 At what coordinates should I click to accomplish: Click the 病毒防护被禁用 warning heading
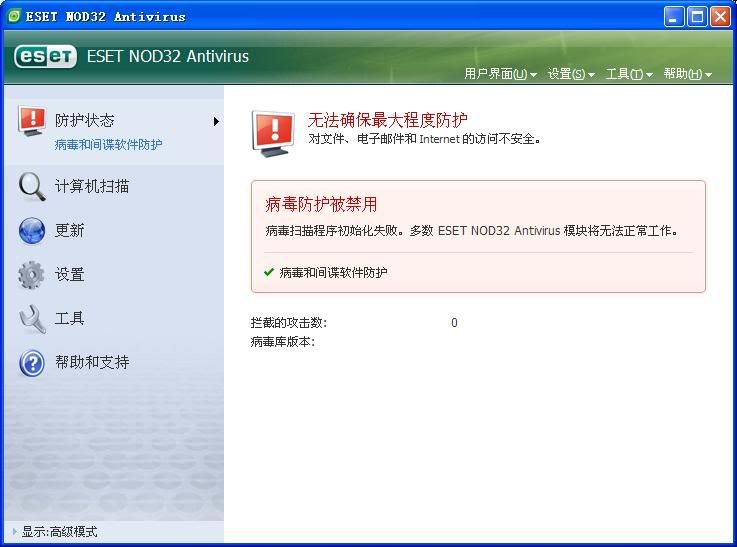[321, 204]
